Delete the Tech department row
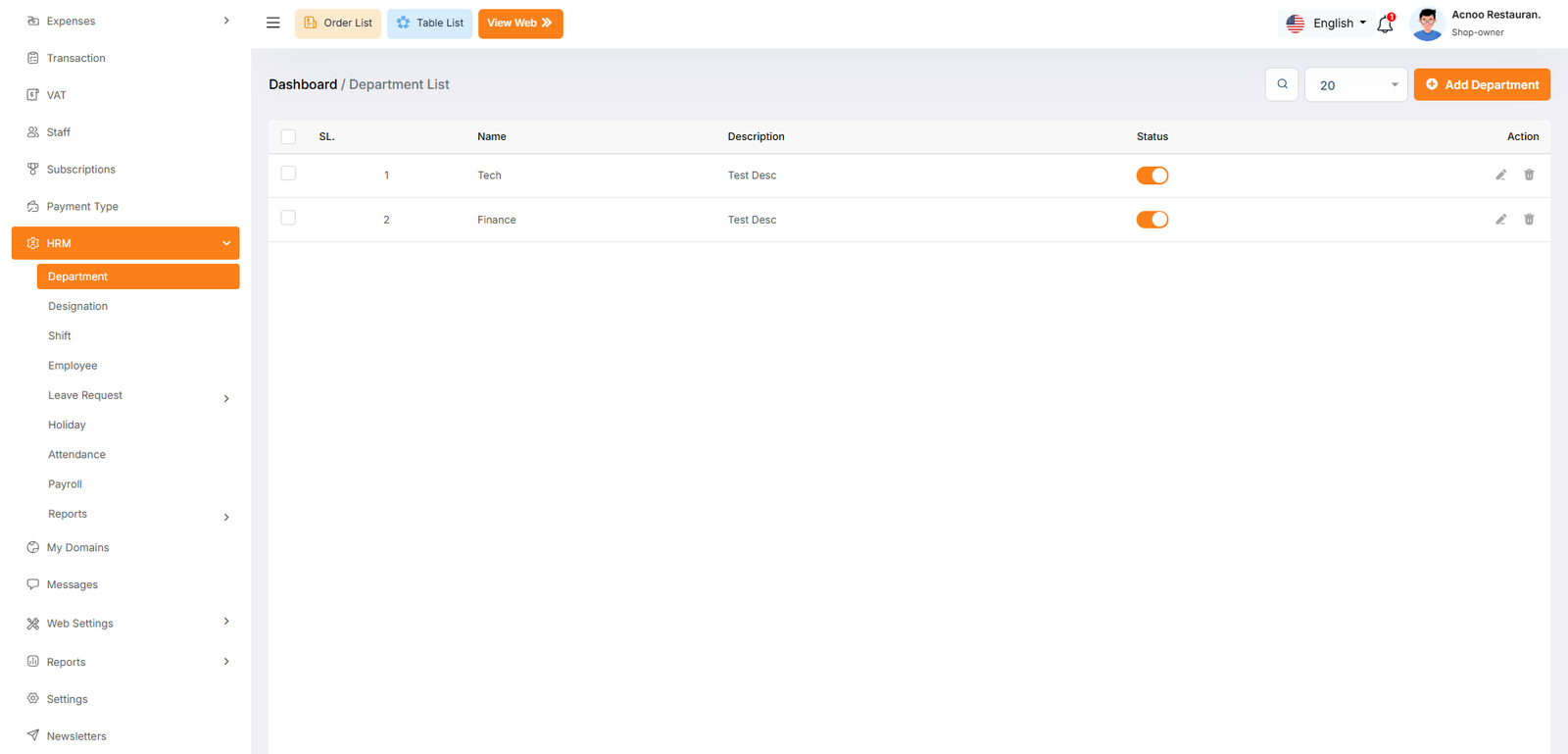 point(1529,176)
